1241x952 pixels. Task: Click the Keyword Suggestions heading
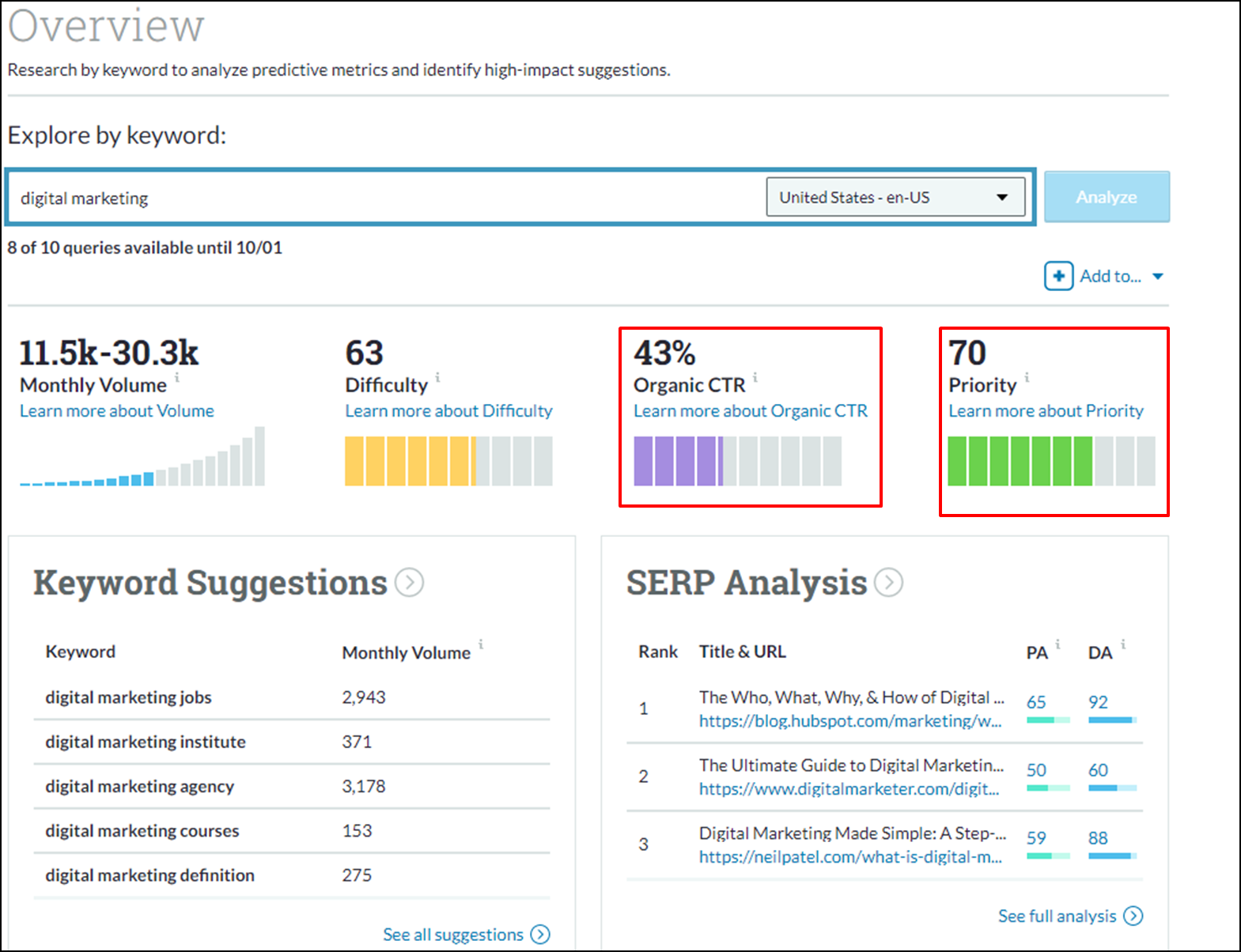point(210,583)
